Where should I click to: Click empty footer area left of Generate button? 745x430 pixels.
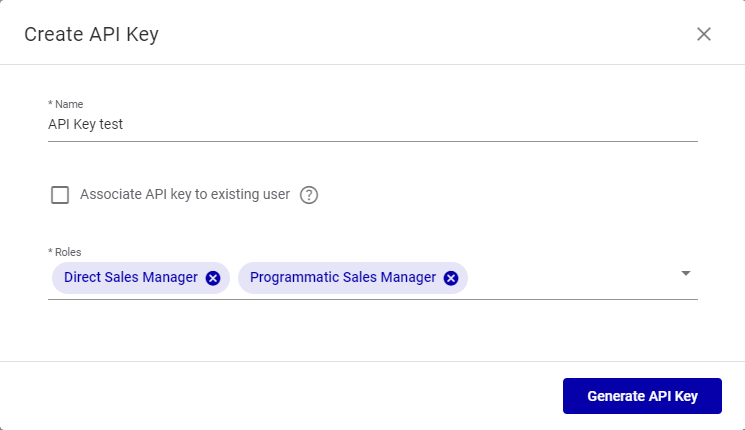point(280,396)
